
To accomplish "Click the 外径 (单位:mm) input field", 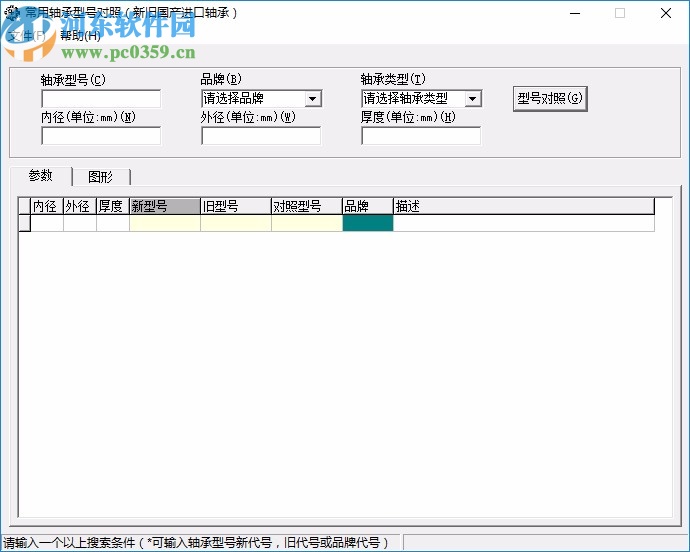I will pos(261,136).
